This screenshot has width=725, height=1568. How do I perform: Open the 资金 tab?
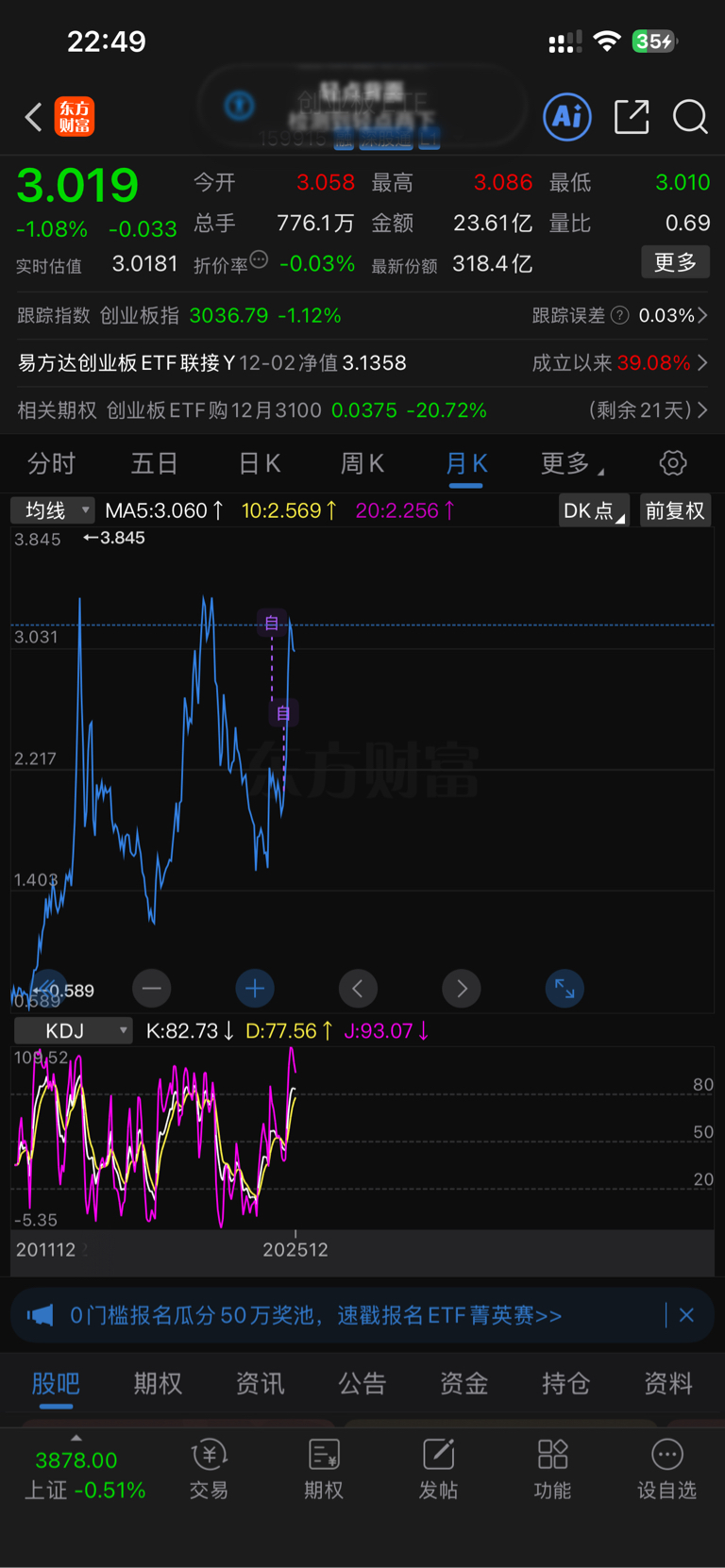pos(464,1384)
